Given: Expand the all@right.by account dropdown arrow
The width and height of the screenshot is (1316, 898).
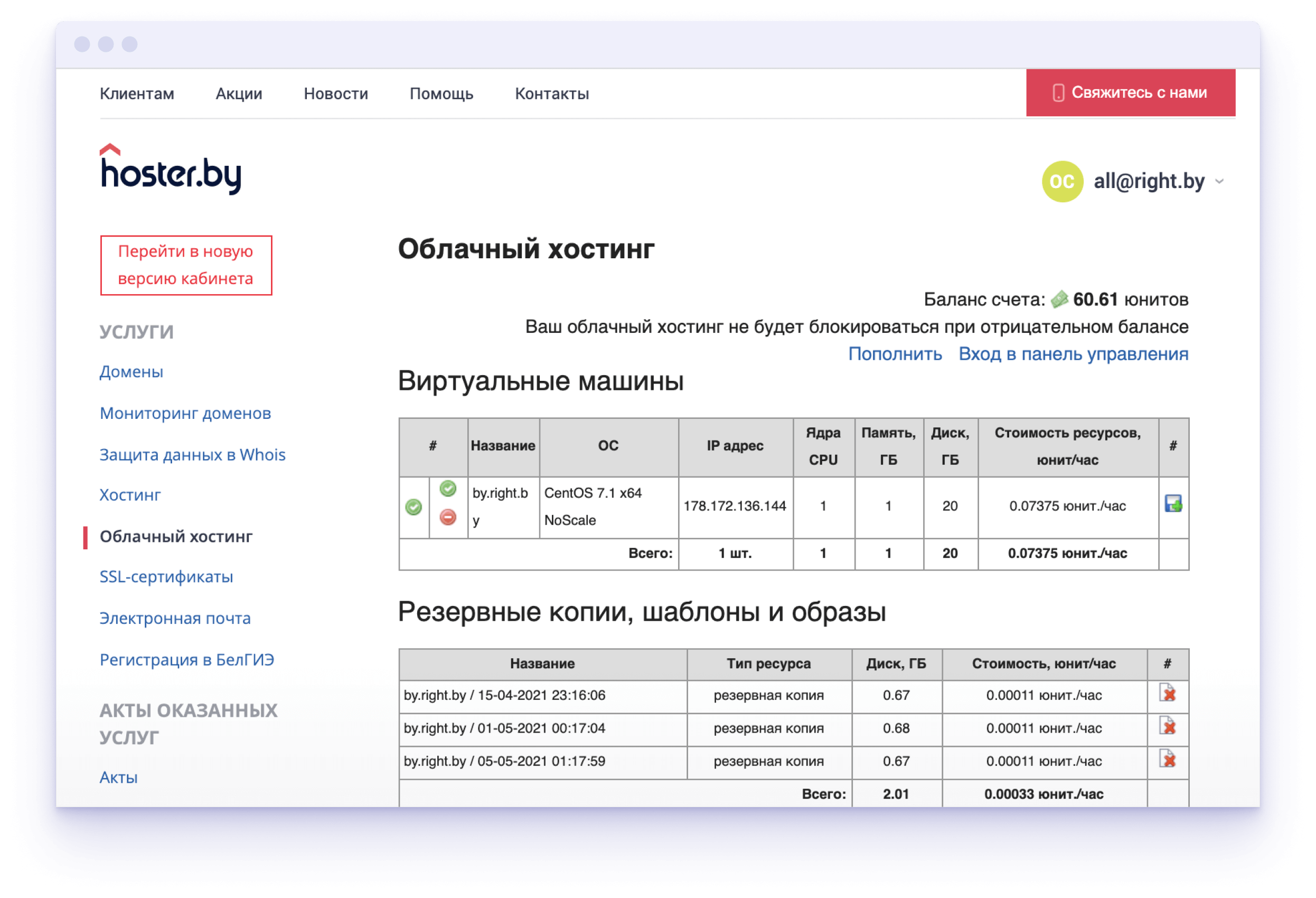Looking at the screenshot, I should 1219,181.
